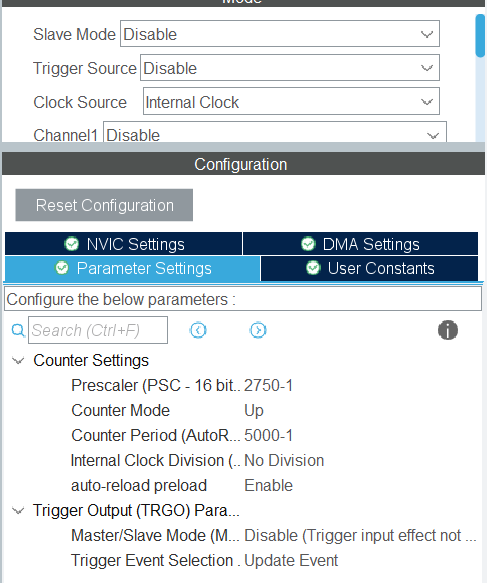Click the next search result arrow icon

tap(258, 330)
